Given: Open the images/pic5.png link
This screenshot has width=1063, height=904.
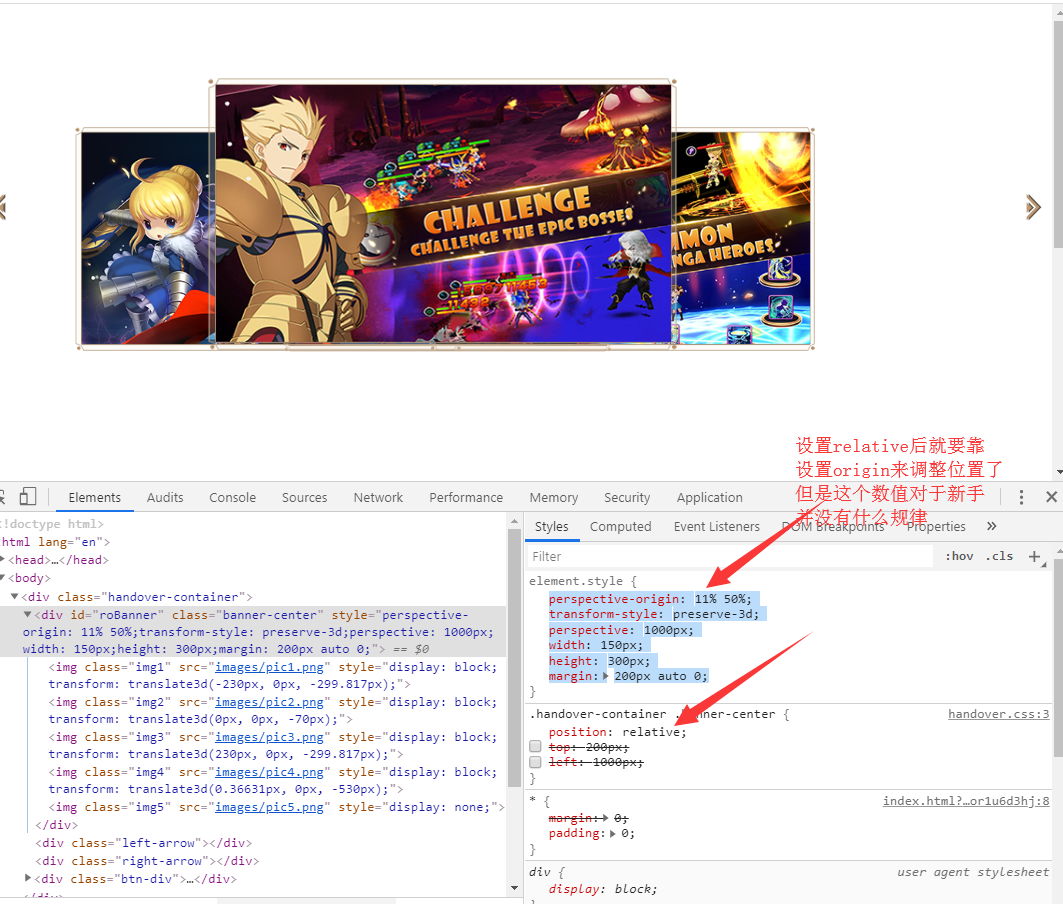Looking at the screenshot, I should 269,807.
